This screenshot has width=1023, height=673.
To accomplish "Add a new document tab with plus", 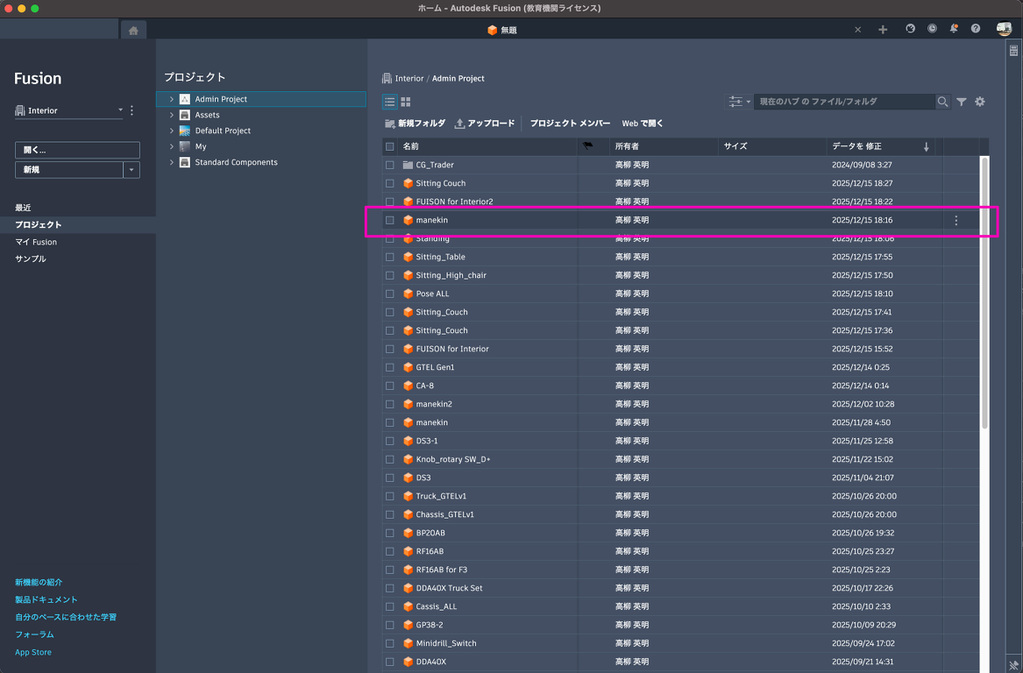I will click(882, 30).
